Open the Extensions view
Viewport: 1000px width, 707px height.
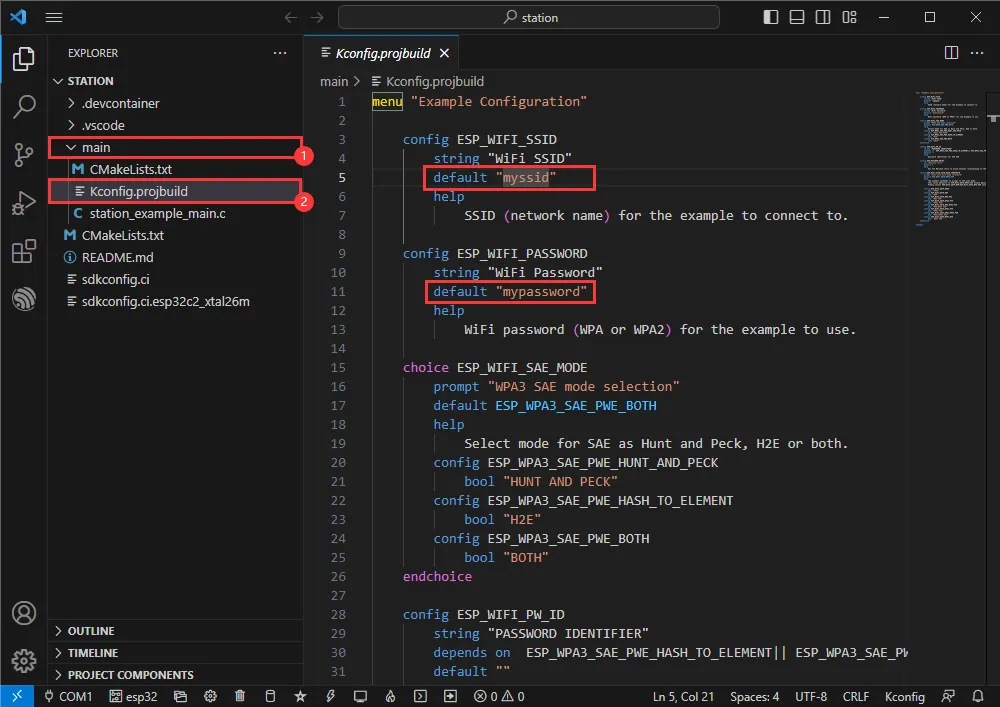[x=24, y=252]
